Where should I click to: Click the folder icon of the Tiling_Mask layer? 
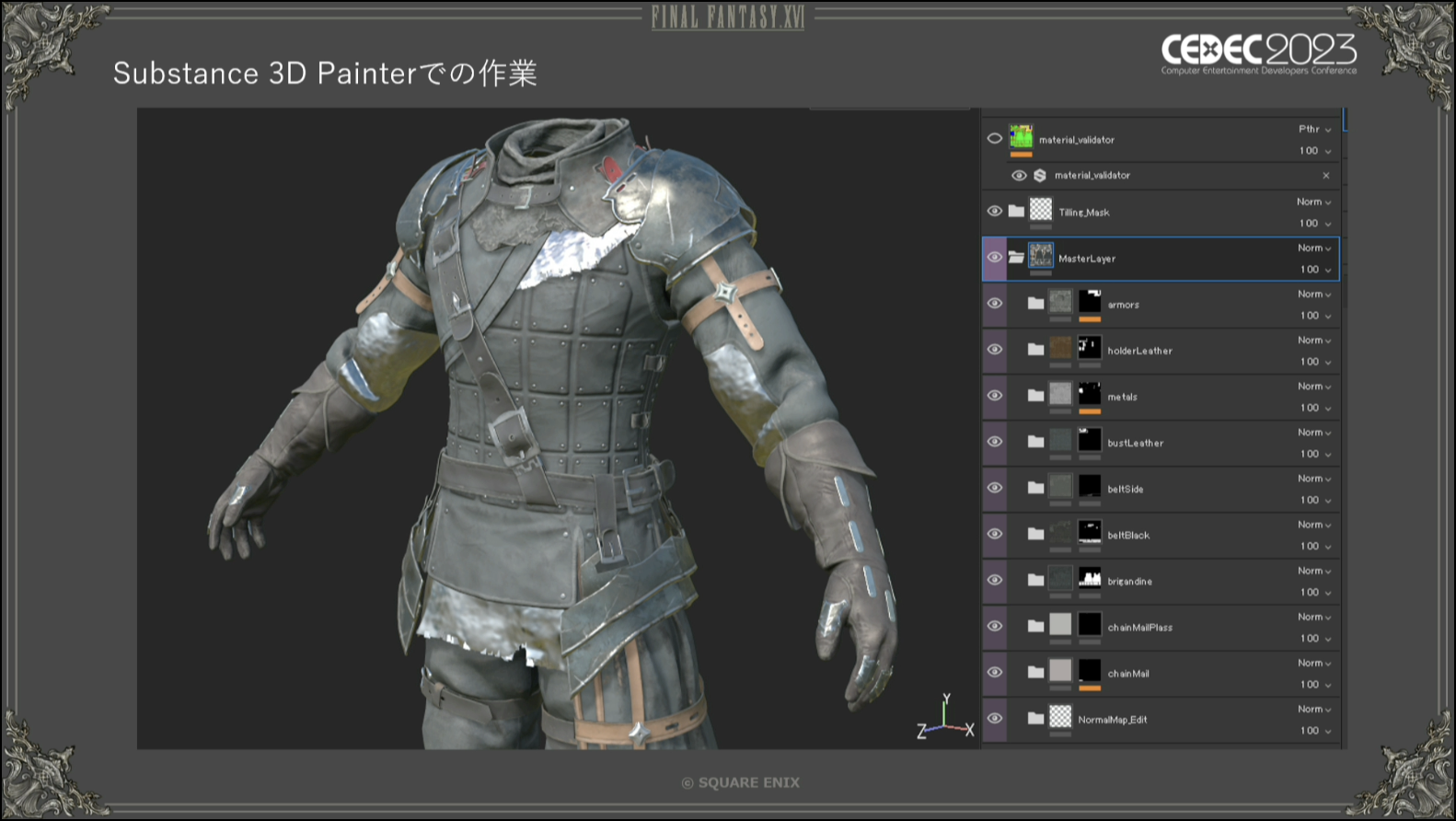(1016, 211)
